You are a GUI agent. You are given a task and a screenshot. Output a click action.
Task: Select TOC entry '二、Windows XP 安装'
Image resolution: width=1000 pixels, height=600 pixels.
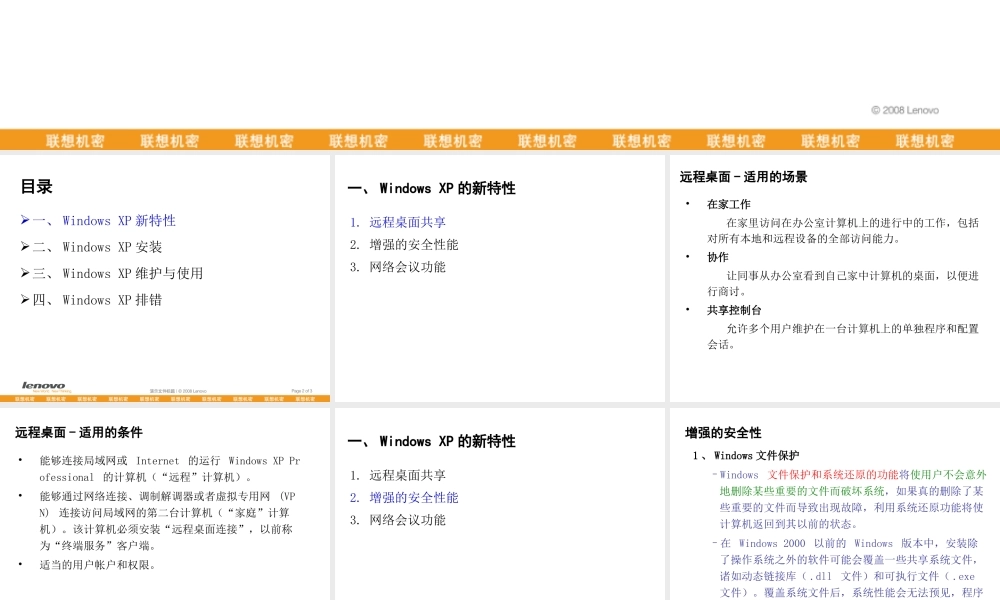91,247
